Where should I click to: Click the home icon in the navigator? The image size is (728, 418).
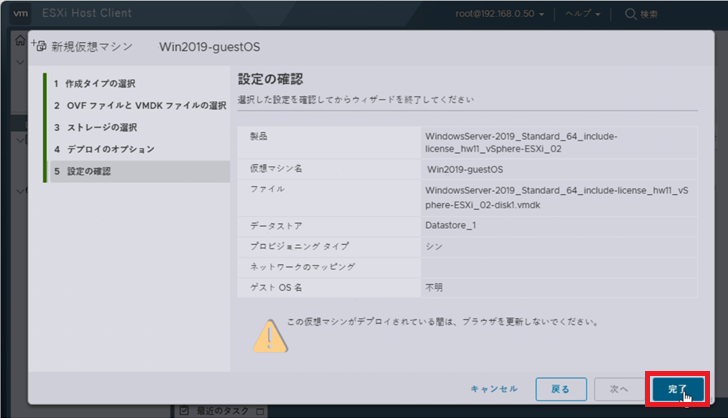[x=20, y=40]
